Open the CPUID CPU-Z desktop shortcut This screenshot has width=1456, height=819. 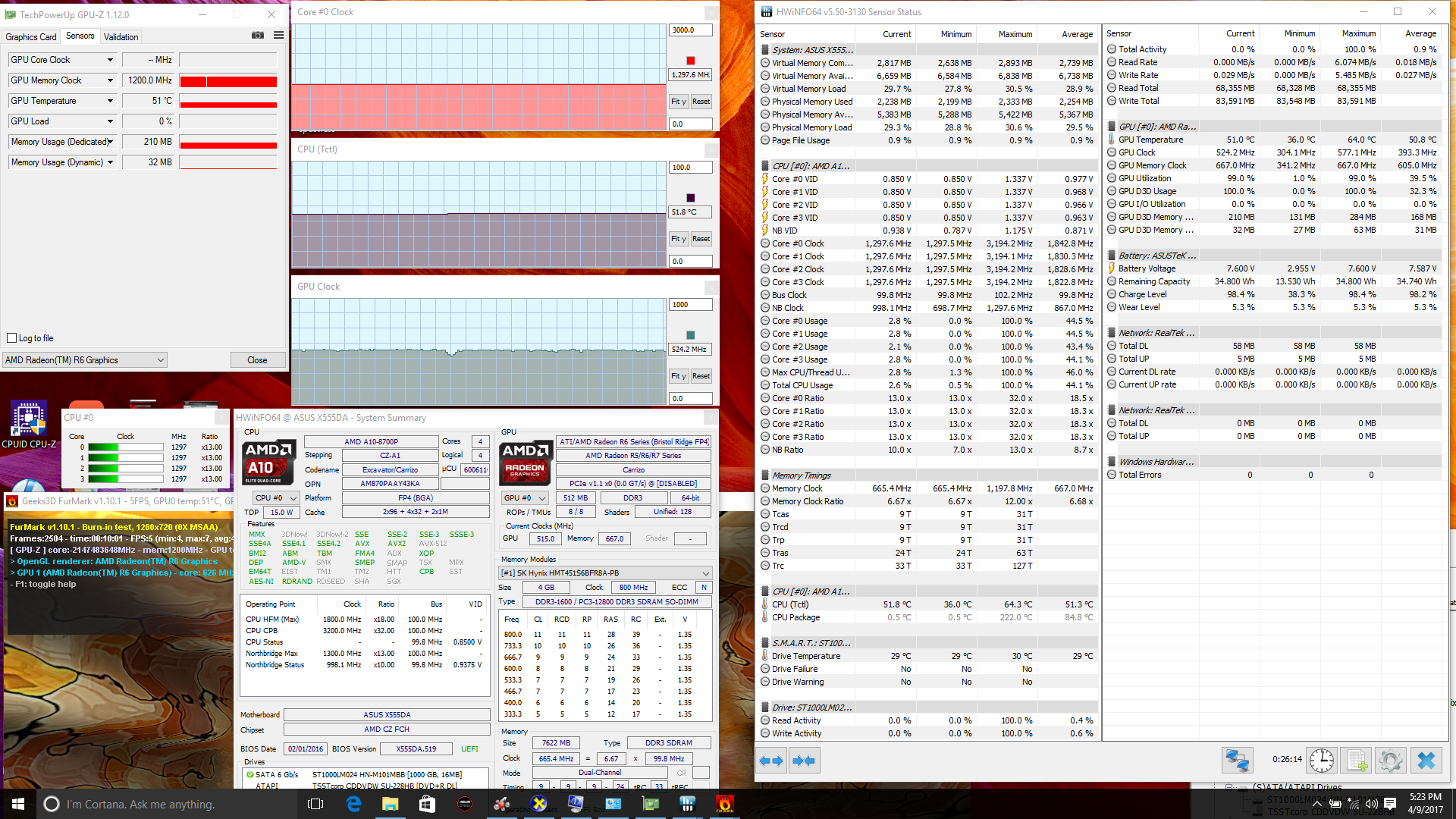(29, 425)
